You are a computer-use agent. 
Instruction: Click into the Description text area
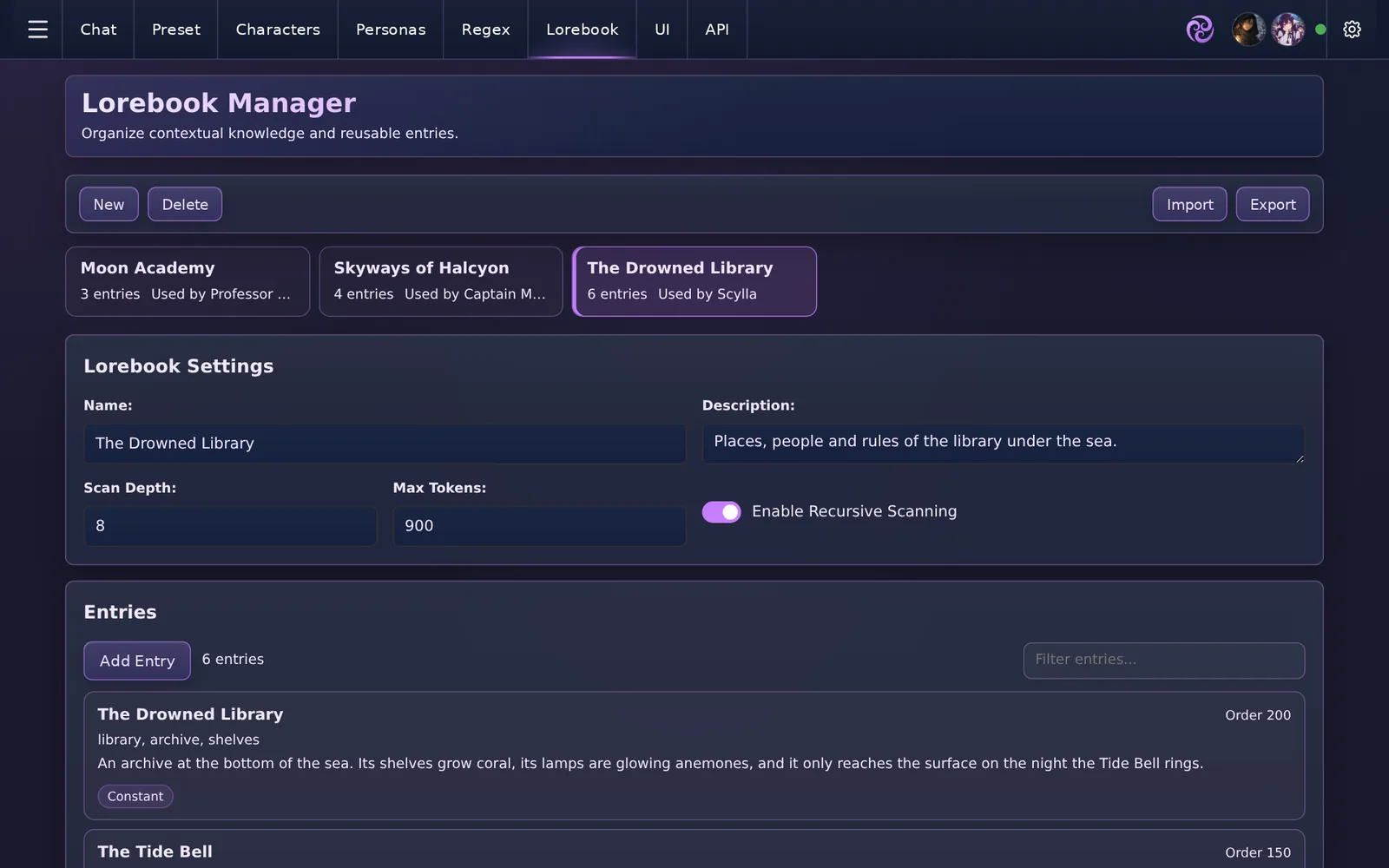[1004, 444]
